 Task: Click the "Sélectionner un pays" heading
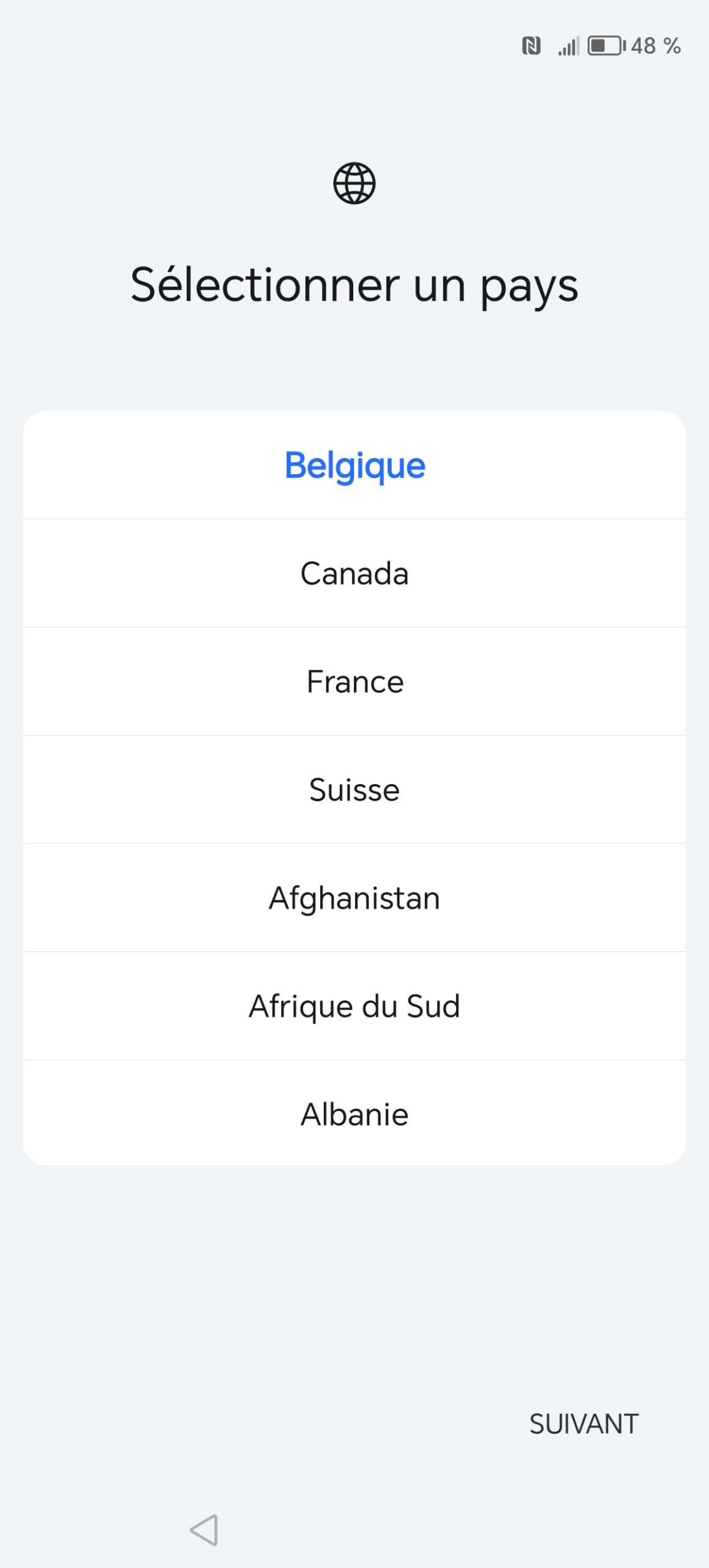coord(354,285)
